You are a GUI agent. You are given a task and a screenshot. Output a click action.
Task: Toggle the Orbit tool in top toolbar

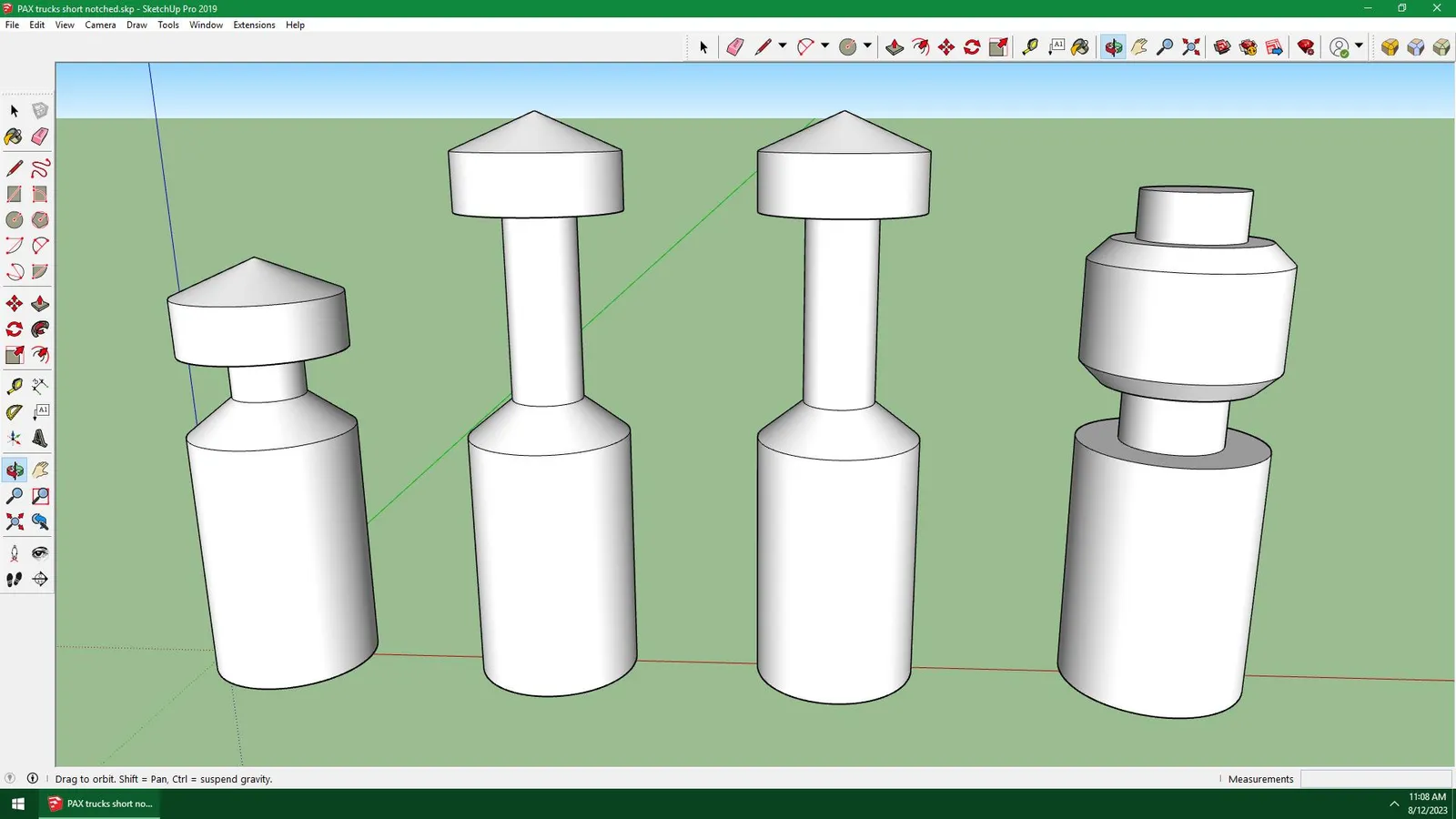1113,47
